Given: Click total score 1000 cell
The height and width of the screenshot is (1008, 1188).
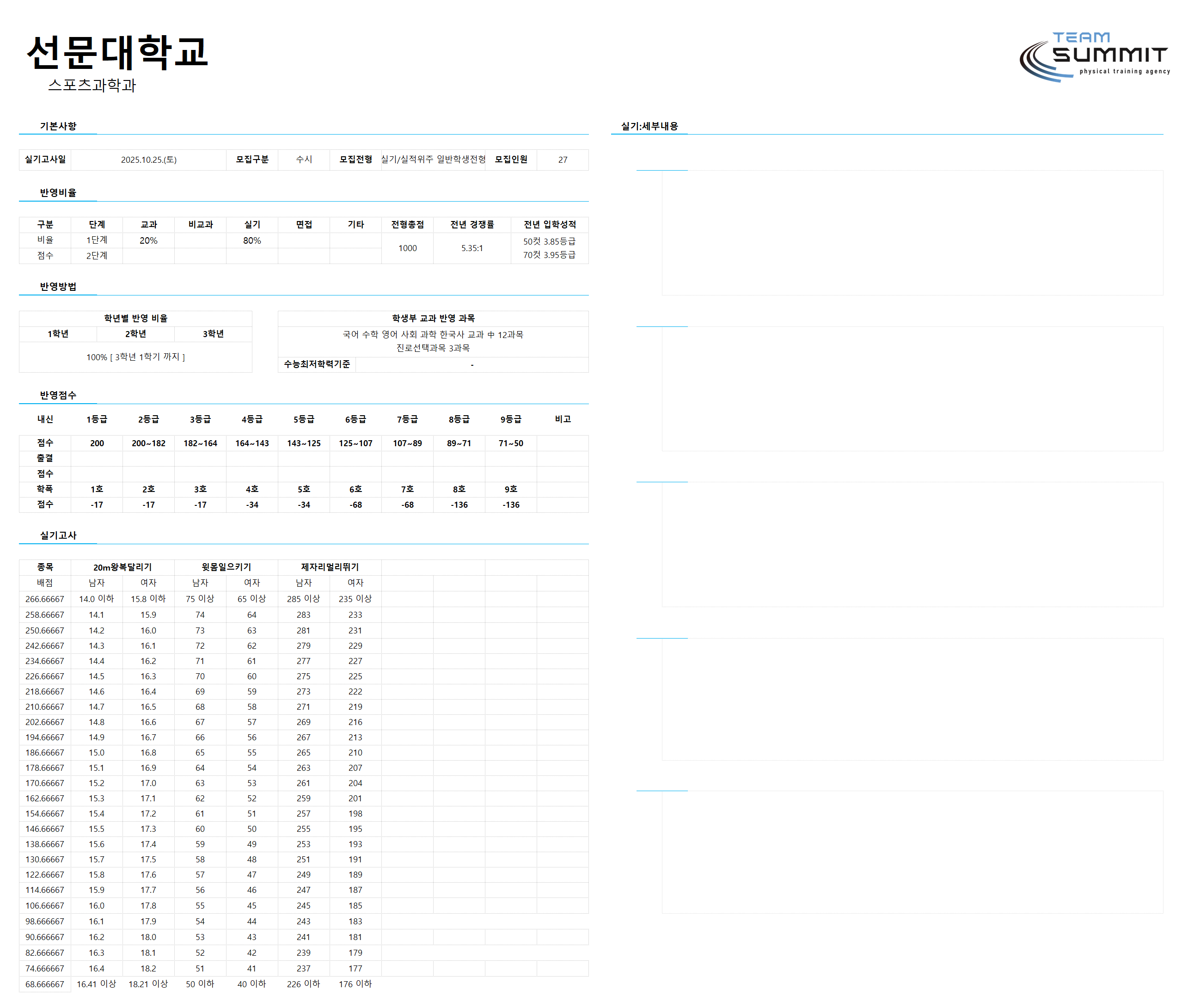Looking at the screenshot, I should pyautogui.click(x=407, y=248).
